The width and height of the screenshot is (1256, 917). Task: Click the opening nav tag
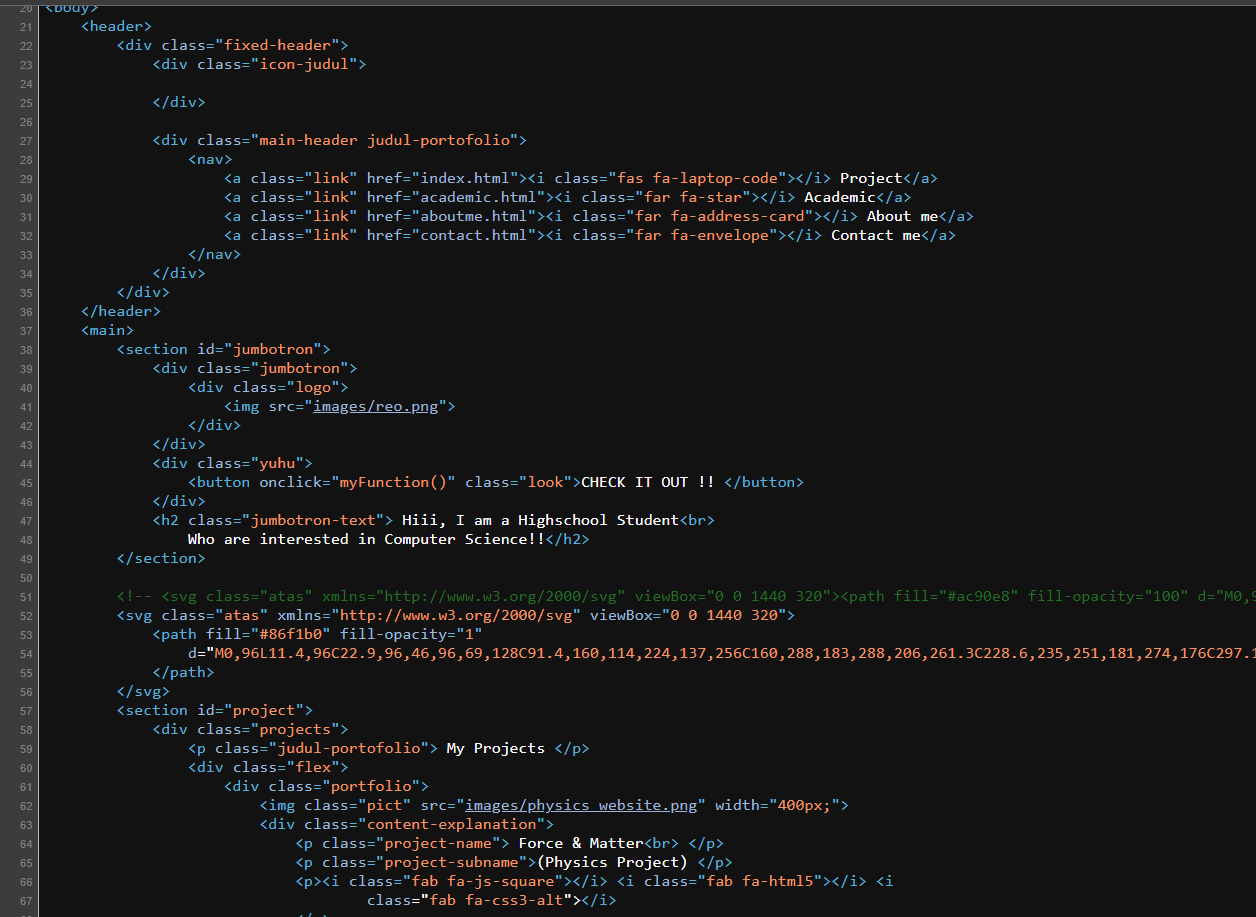(x=210, y=159)
